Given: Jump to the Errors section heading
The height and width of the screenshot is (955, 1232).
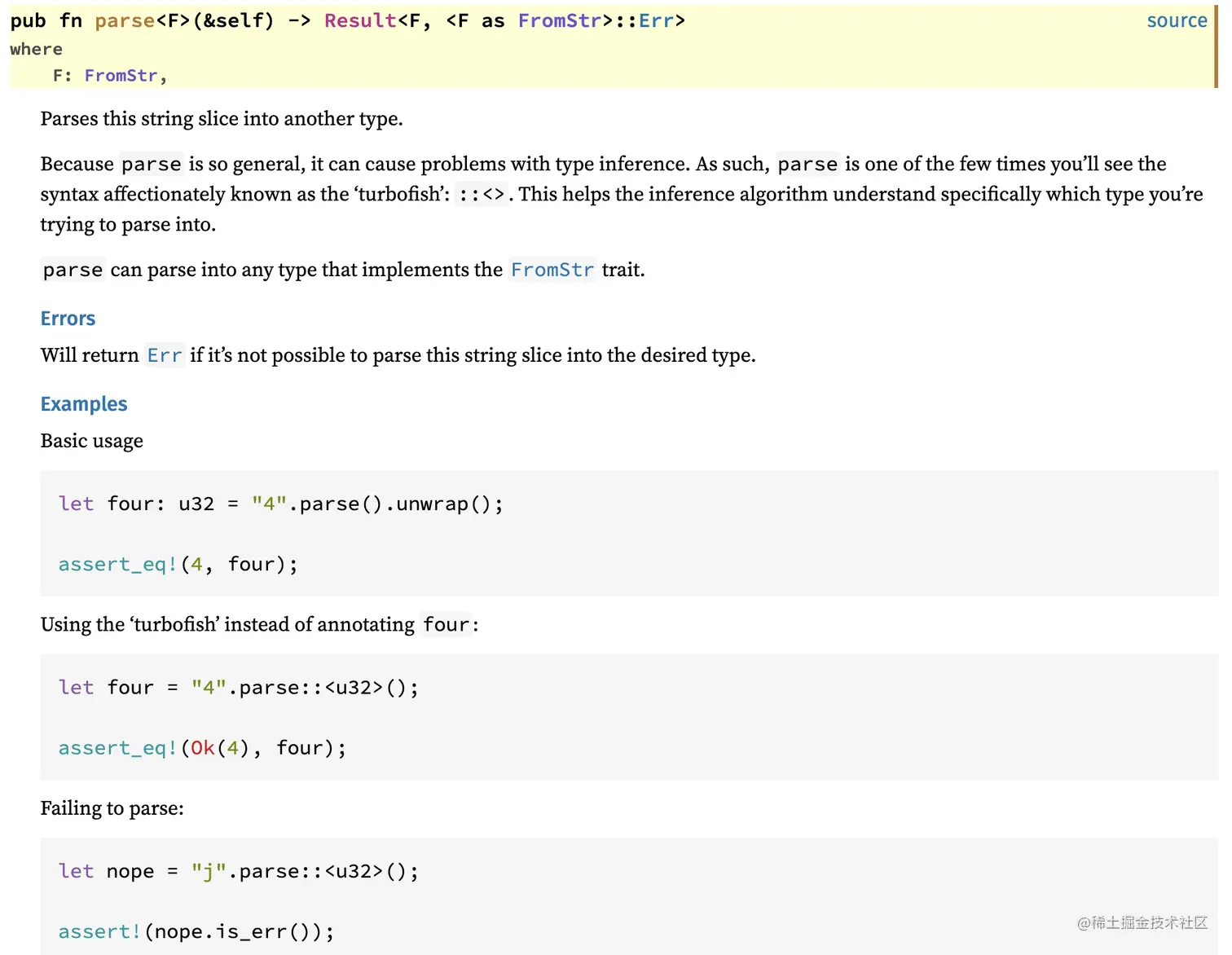Looking at the screenshot, I should point(68,319).
